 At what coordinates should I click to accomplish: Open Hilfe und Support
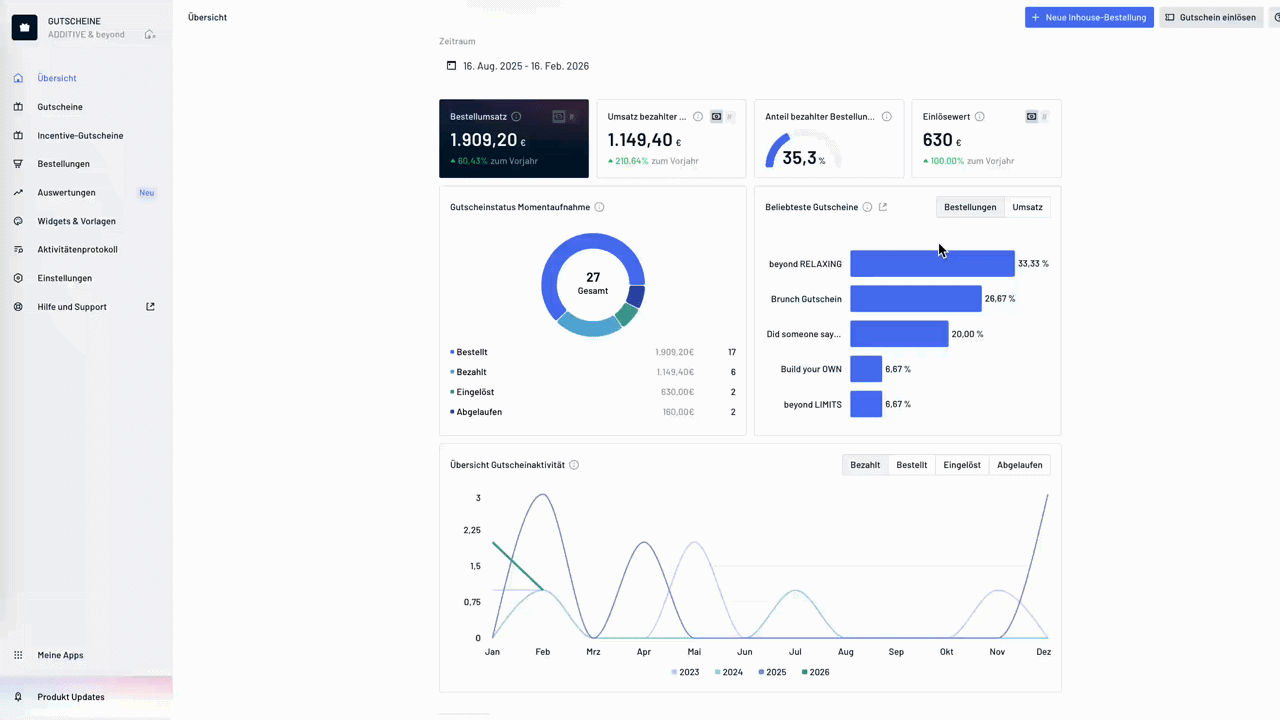point(71,307)
